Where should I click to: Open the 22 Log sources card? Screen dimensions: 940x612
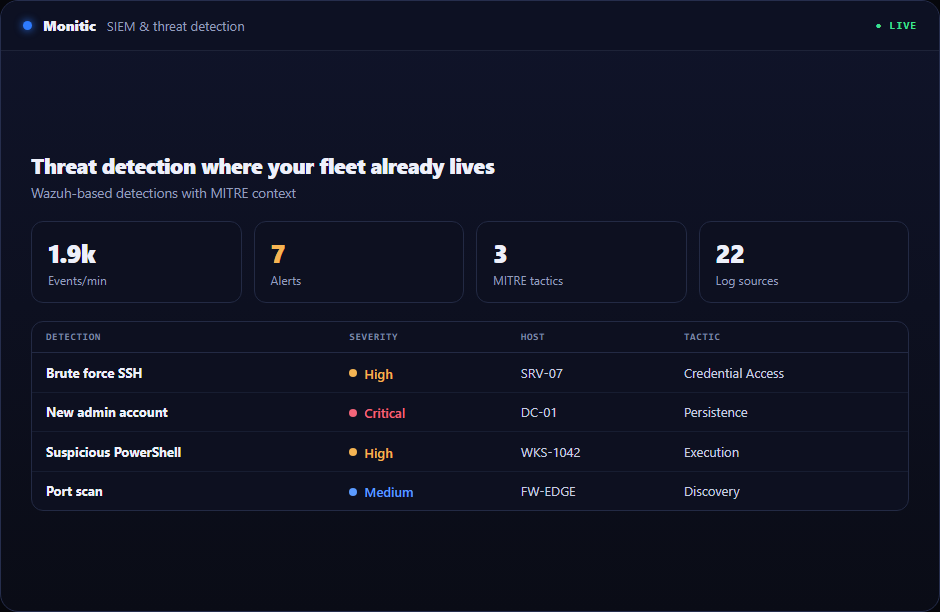[x=803, y=262]
